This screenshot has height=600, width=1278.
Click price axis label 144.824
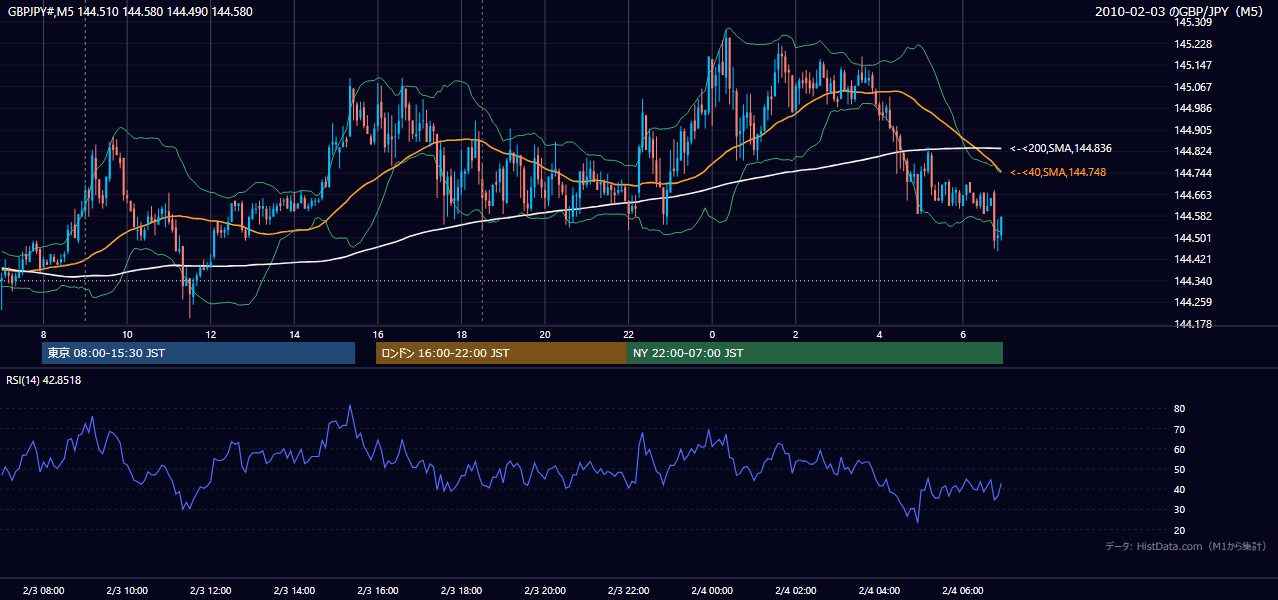1194,151
